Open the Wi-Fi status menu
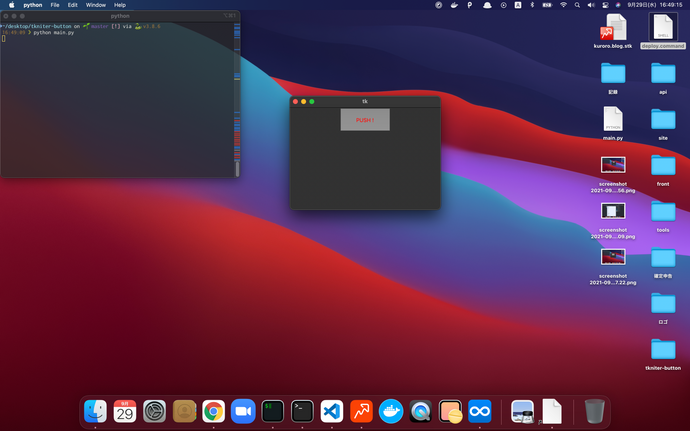This screenshot has height=431, width=690. point(563,5)
